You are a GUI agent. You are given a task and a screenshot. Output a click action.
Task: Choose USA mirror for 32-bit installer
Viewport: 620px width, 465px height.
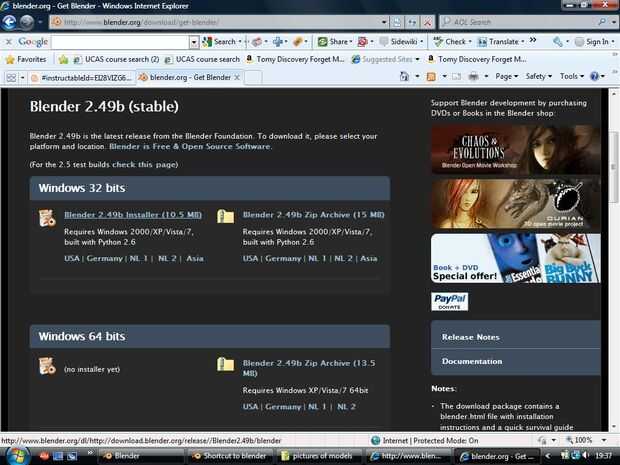[x=72, y=259]
